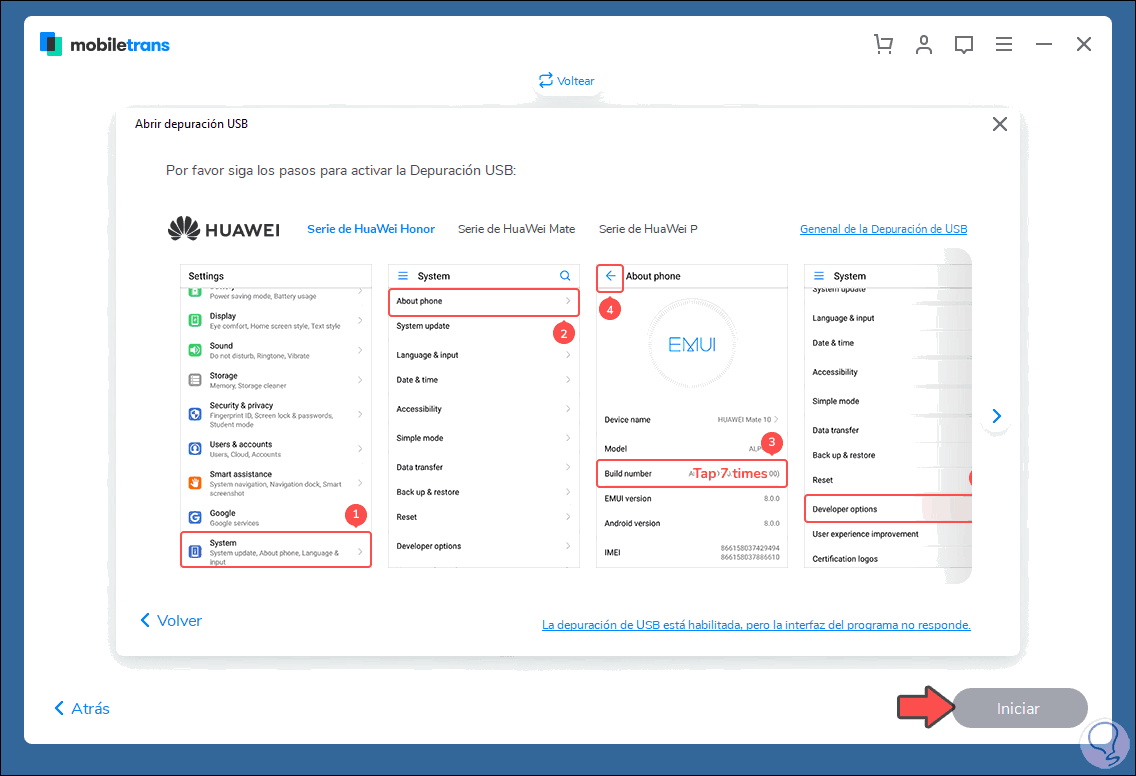Click the HUAWEI brand logo
Viewport: 1136px width, 776px height.
[x=224, y=229]
